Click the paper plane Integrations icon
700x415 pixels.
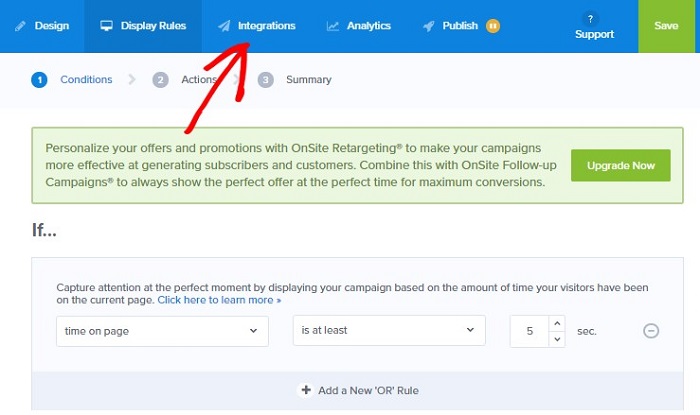point(224,26)
